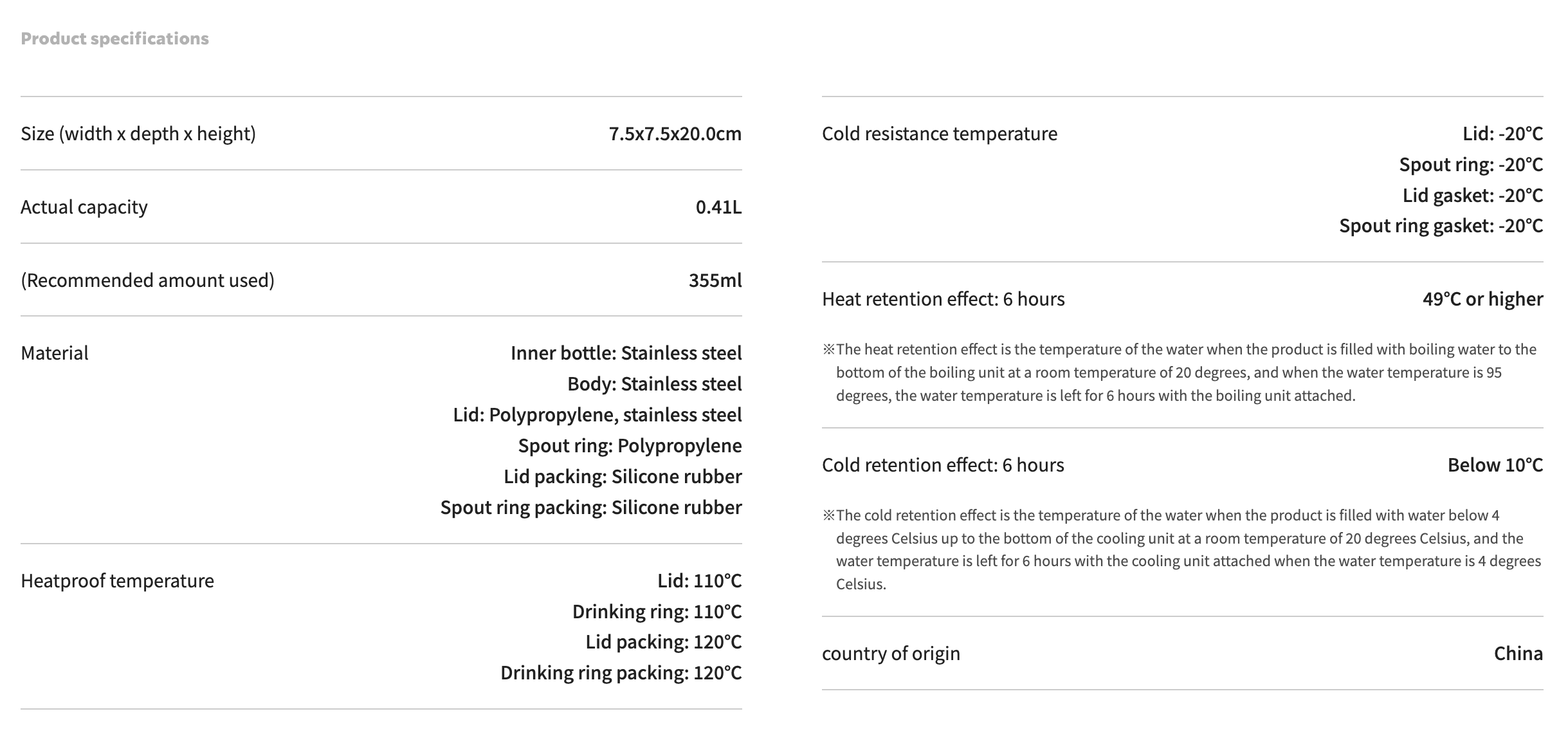
Task: Click the 355ml recommended amount value
Action: coord(715,281)
